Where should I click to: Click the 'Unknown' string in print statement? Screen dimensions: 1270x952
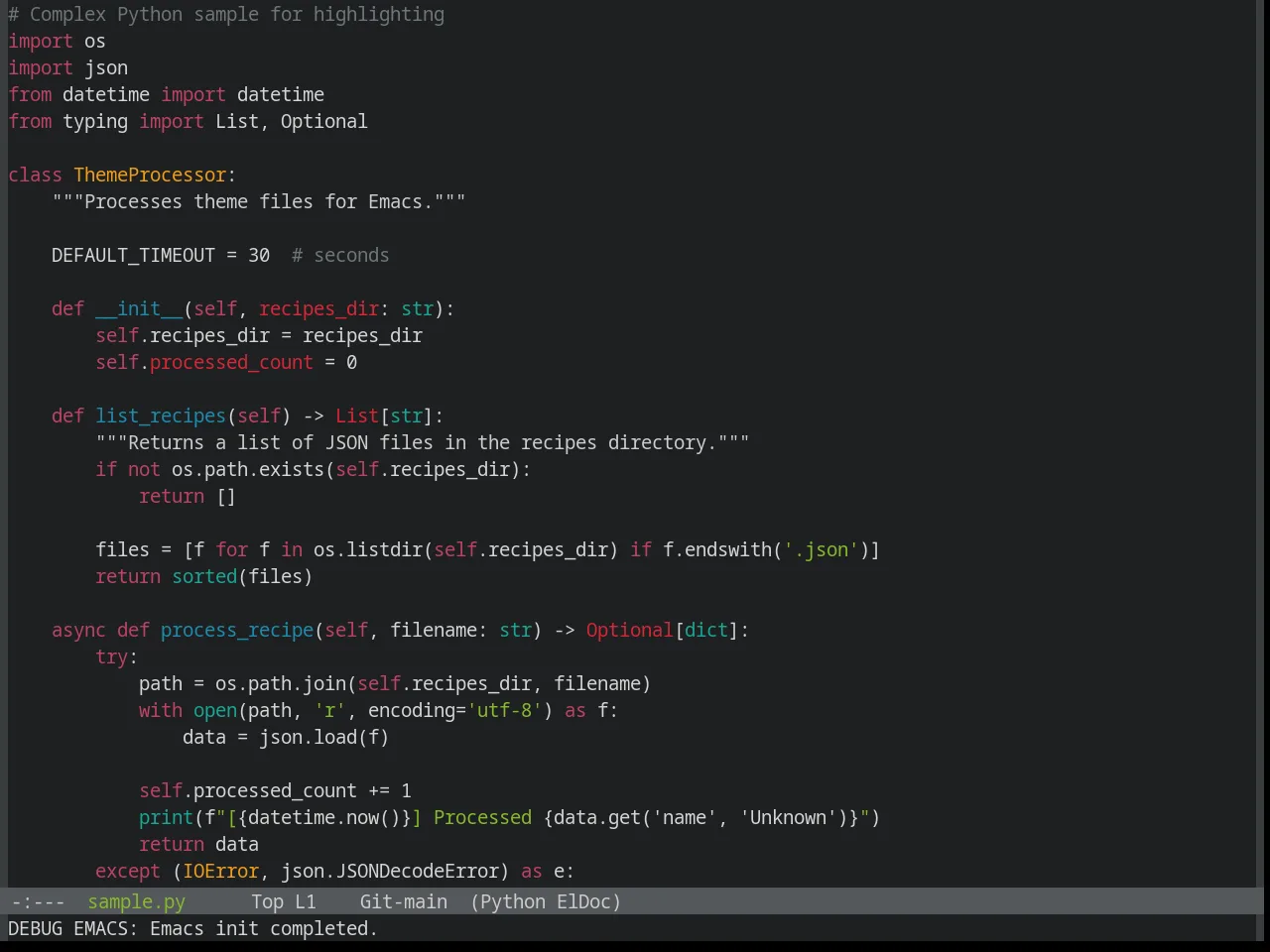[788, 817]
